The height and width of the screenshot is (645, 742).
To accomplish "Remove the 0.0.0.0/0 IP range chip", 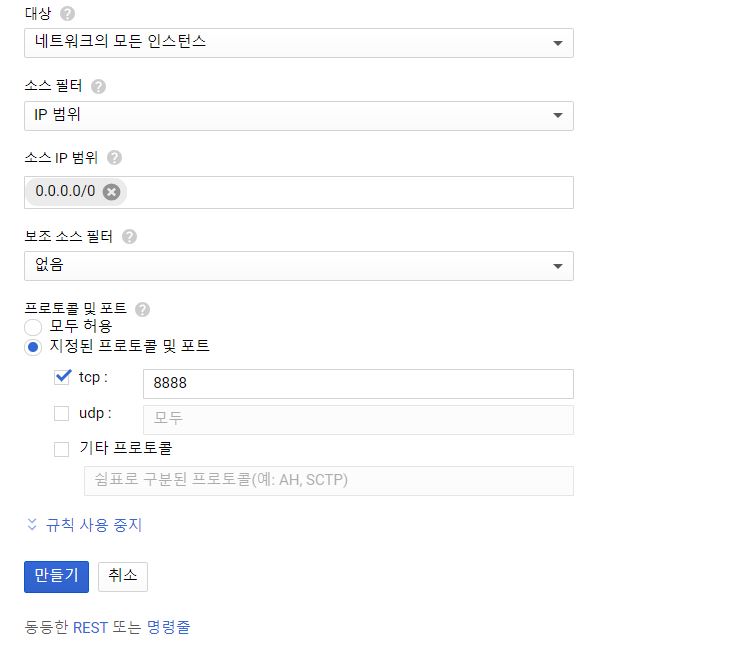I will (111, 192).
